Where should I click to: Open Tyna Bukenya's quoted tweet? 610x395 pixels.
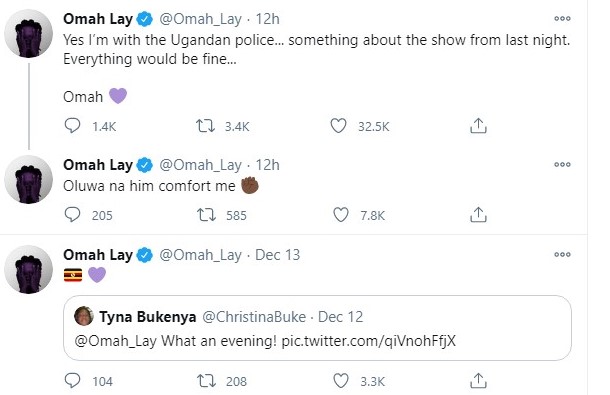[x=317, y=328]
